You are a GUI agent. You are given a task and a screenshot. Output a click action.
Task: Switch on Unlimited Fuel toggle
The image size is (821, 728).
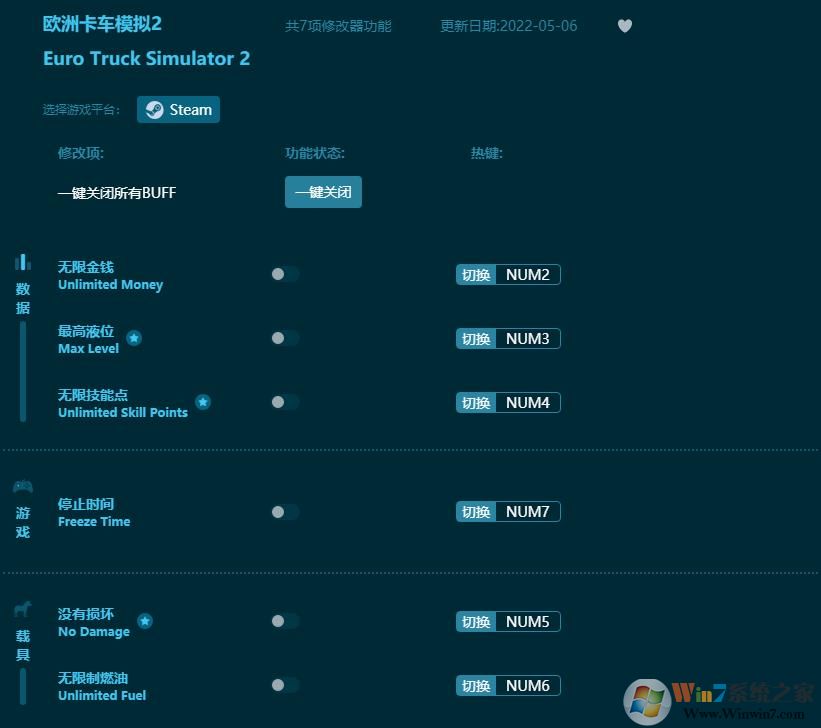pos(285,685)
